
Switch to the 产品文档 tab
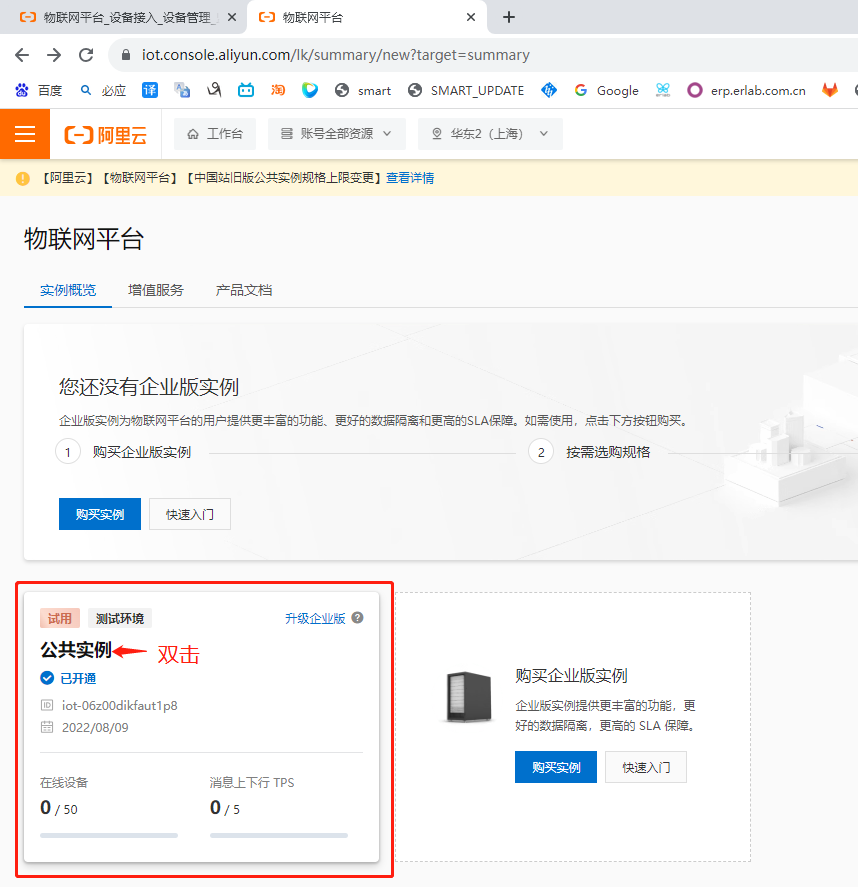[x=244, y=290]
